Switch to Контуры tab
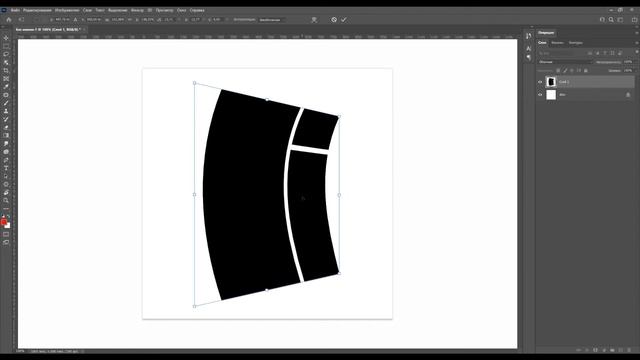 (x=576, y=43)
